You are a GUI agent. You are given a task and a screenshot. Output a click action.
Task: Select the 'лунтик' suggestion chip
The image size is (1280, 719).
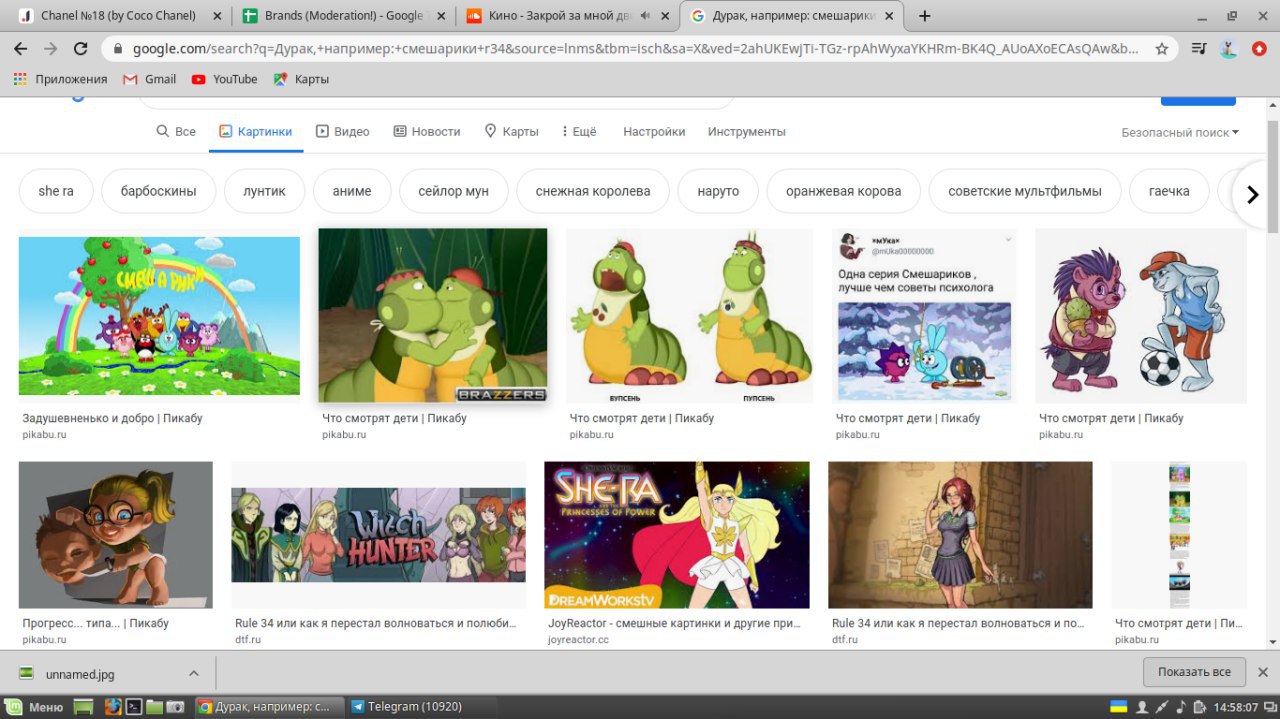click(x=264, y=191)
